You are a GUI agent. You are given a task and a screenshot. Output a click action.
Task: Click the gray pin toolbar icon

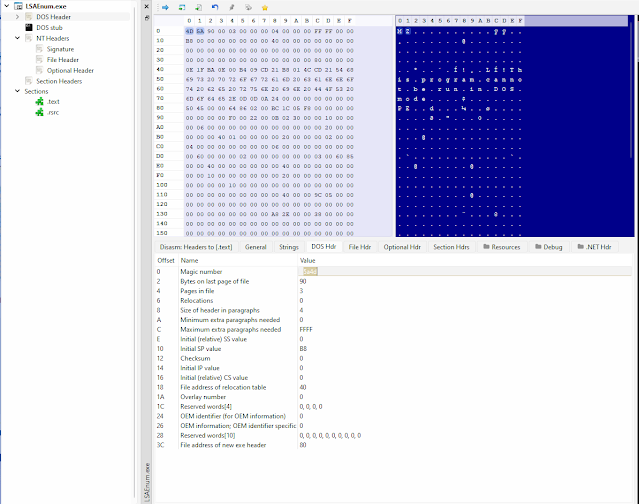(231, 7)
